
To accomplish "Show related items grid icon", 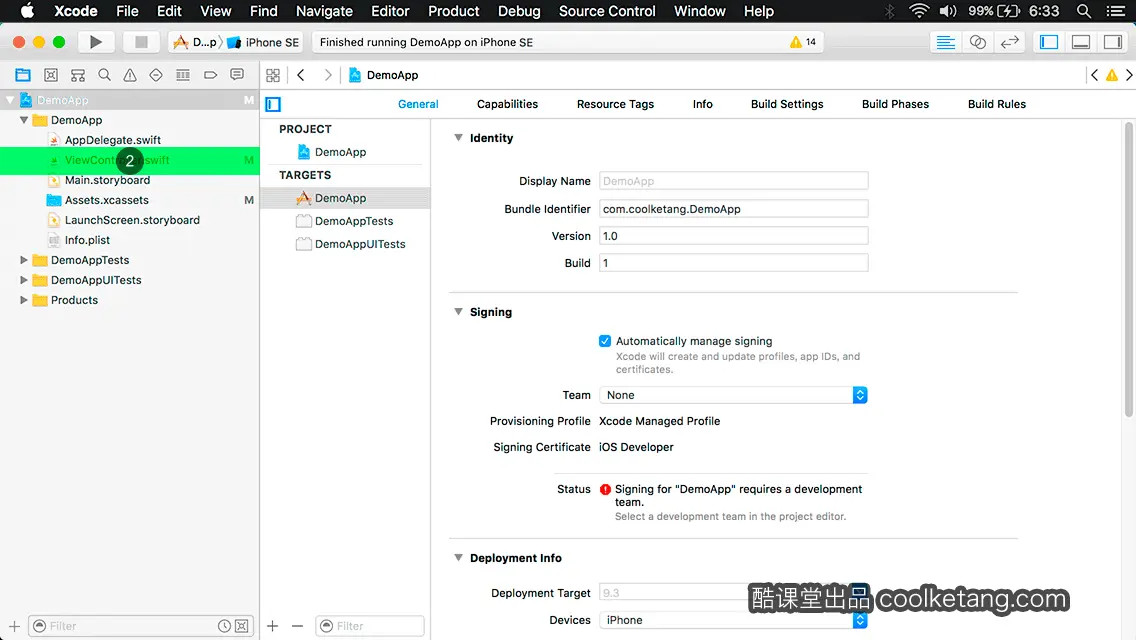I will 273,75.
